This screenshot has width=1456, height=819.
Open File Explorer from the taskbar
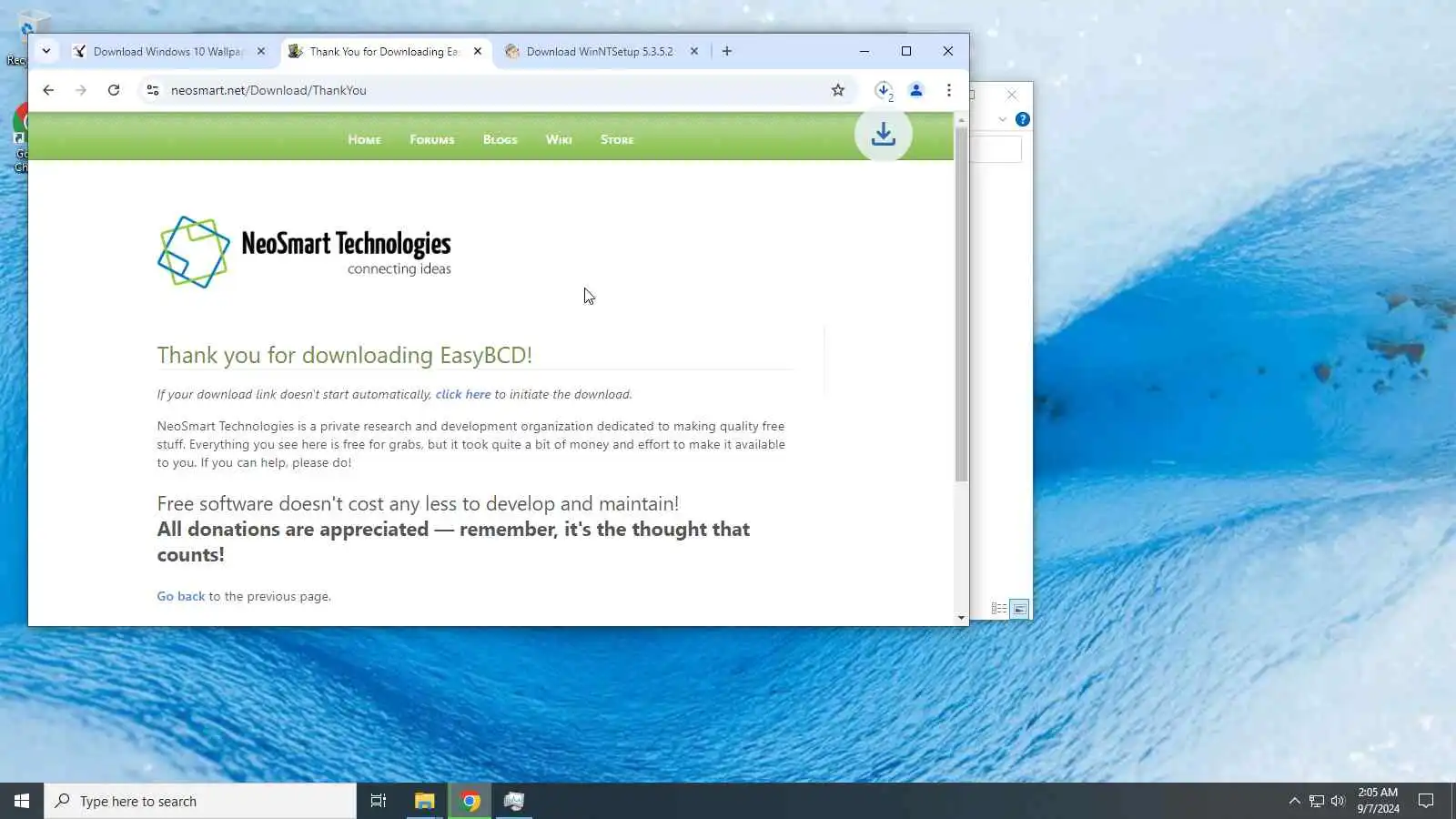tap(424, 801)
